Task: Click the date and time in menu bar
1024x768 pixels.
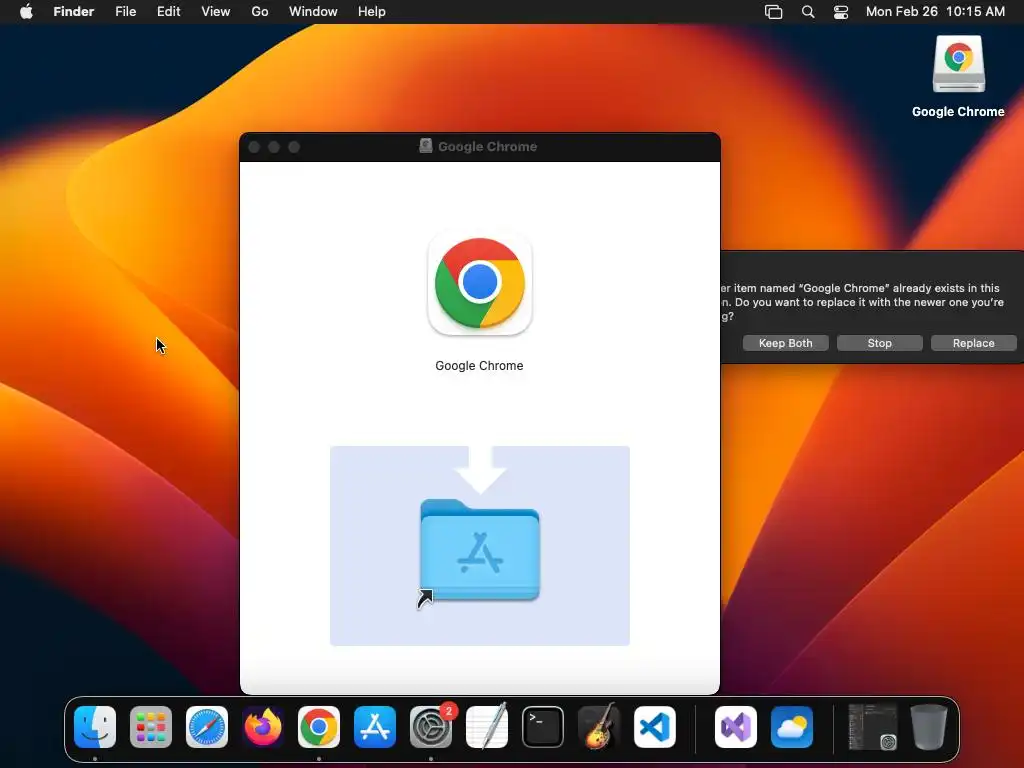Action: [935, 11]
